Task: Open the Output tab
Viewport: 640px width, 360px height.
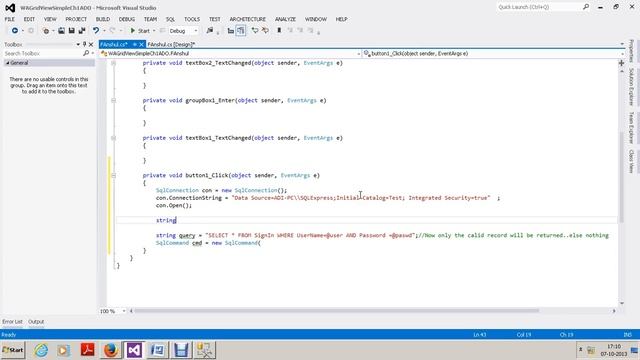Action: pyautogui.click(x=36, y=322)
